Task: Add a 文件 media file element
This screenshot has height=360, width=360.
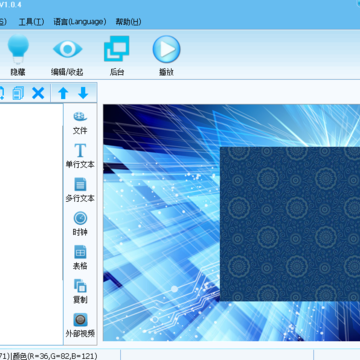Action: coord(80,123)
